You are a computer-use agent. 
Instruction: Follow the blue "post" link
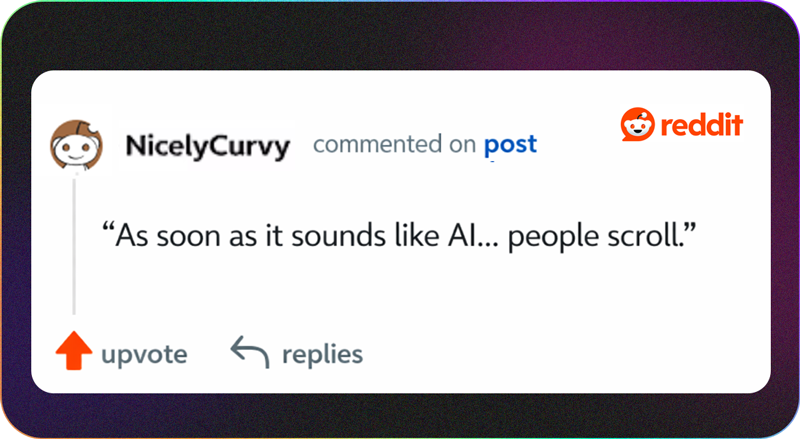pyautogui.click(x=510, y=145)
